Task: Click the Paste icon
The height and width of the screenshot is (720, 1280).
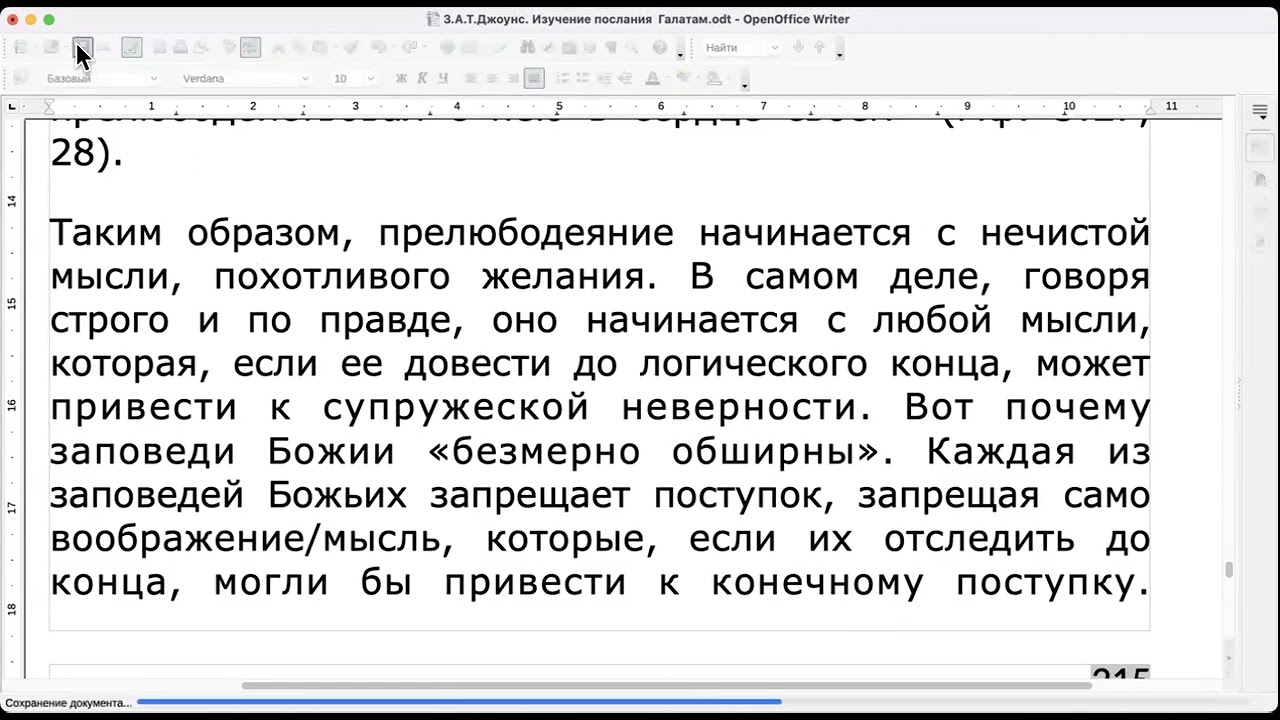Action: [x=320, y=47]
